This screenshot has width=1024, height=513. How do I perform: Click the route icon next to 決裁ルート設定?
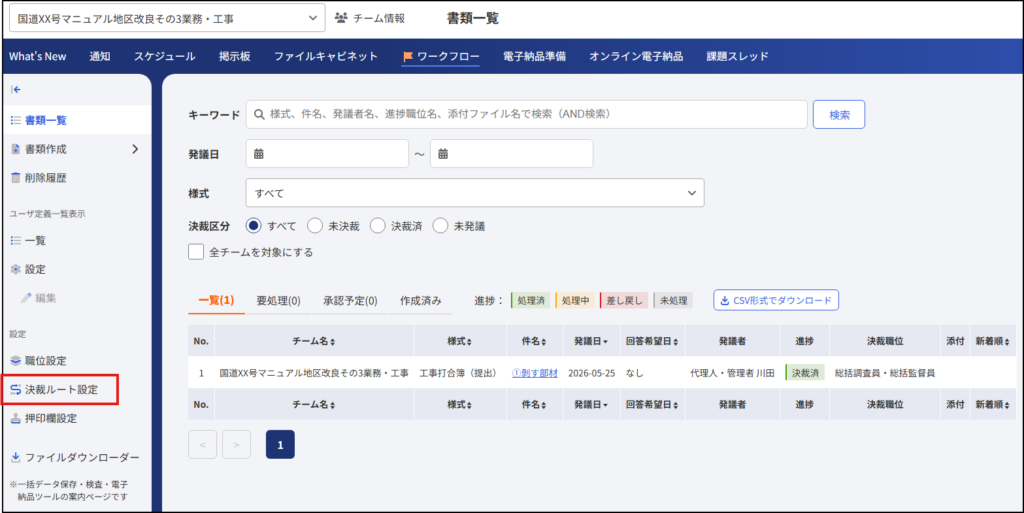(16, 390)
